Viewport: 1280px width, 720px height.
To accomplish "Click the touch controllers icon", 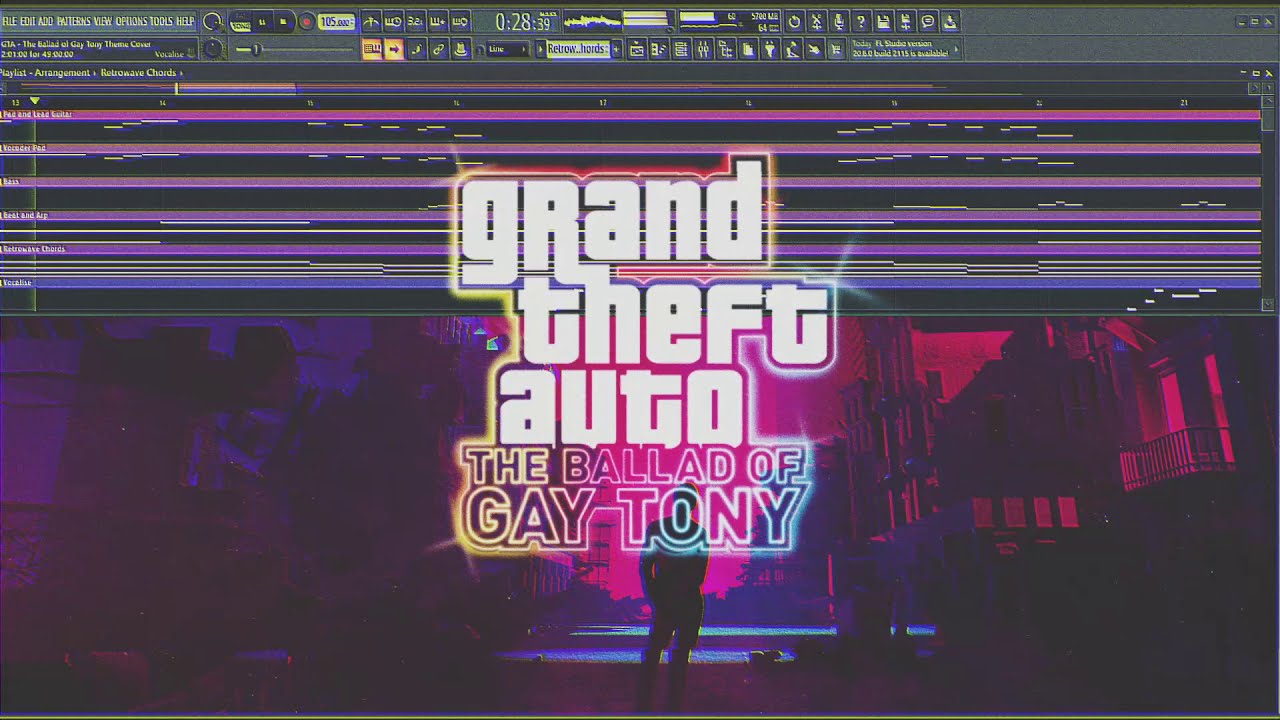I will click(815, 49).
